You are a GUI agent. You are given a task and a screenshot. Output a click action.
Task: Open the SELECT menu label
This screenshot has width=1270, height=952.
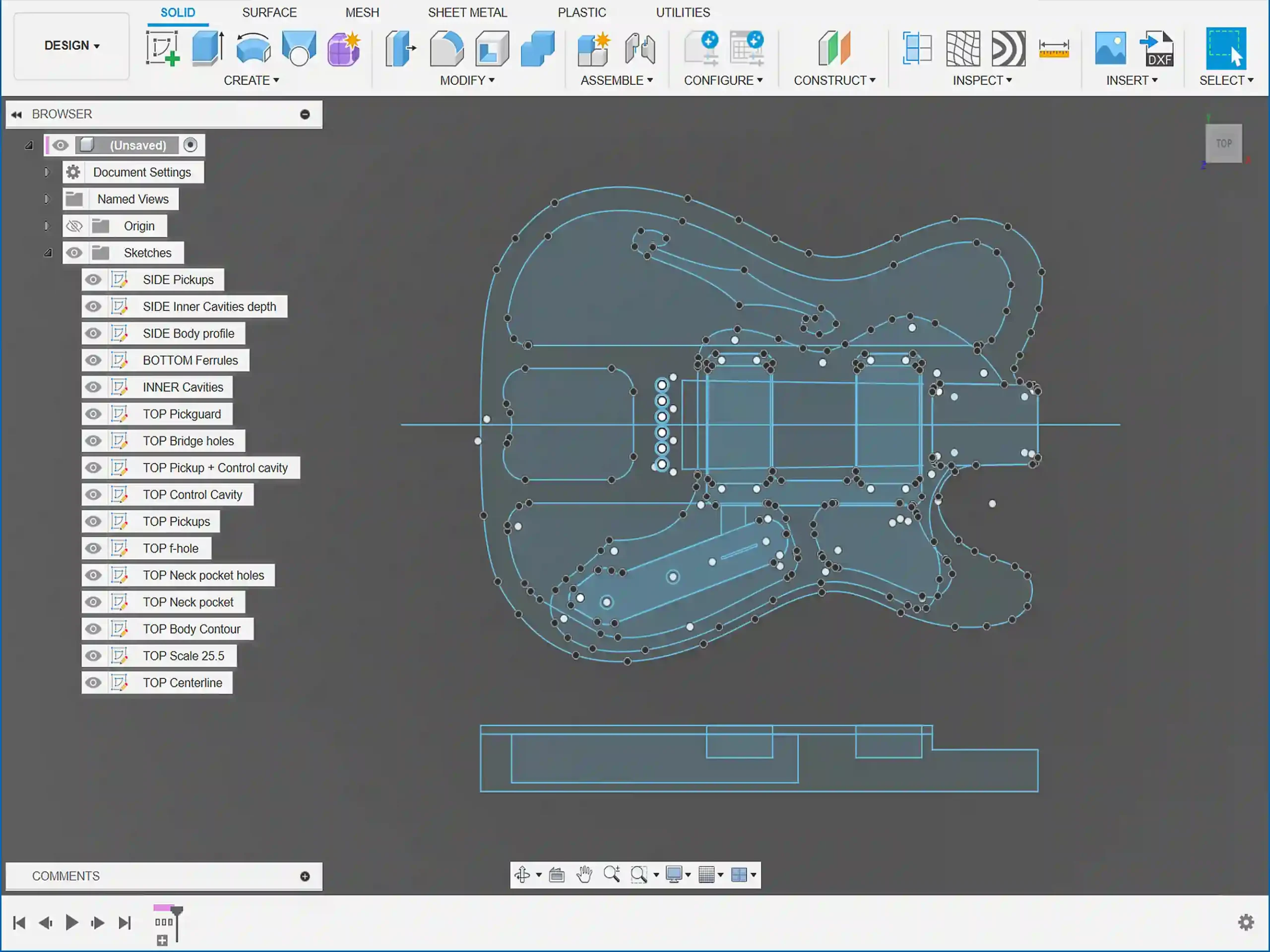(1226, 80)
